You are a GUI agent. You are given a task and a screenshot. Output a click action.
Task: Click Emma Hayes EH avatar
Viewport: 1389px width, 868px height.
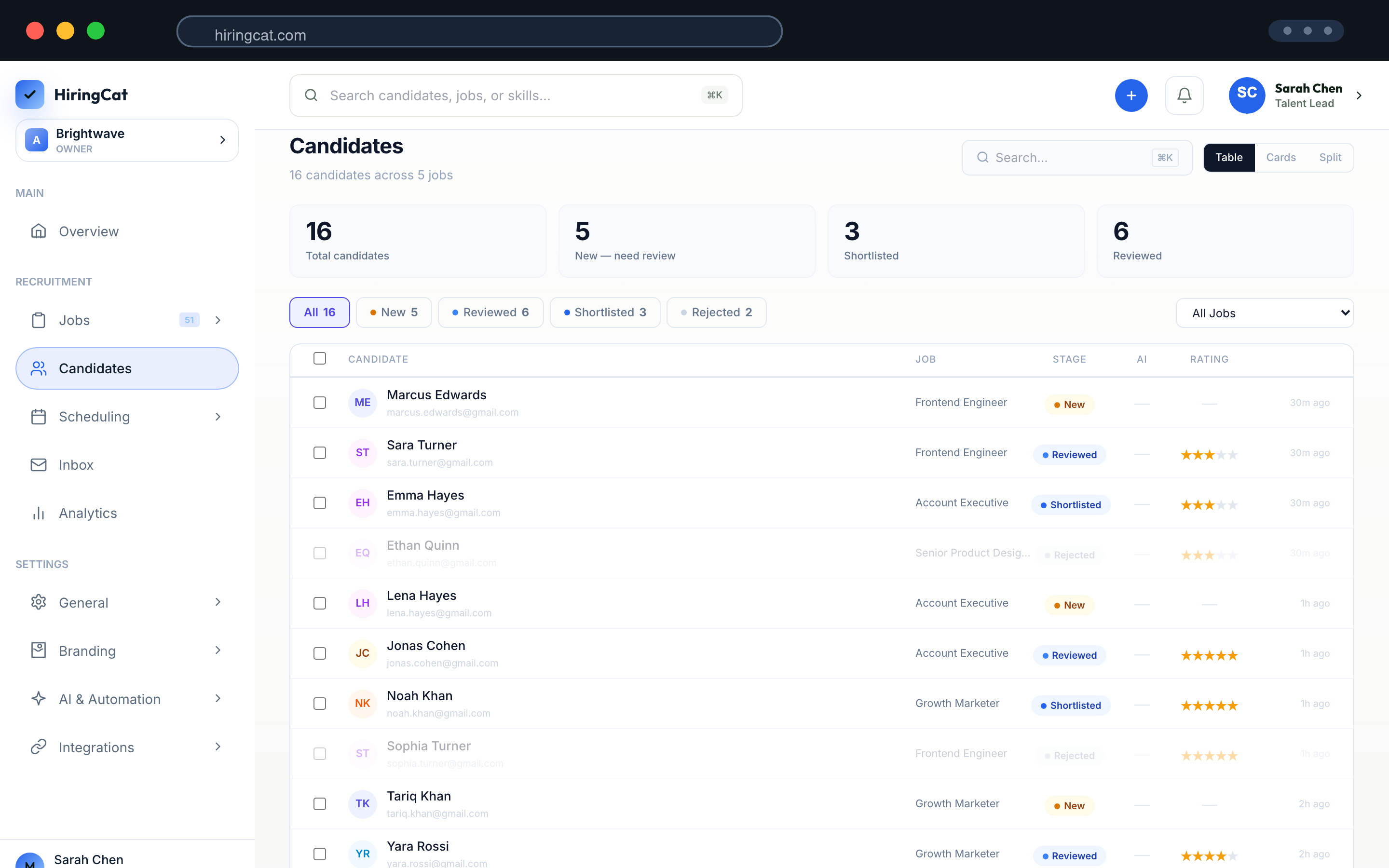pyautogui.click(x=363, y=503)
